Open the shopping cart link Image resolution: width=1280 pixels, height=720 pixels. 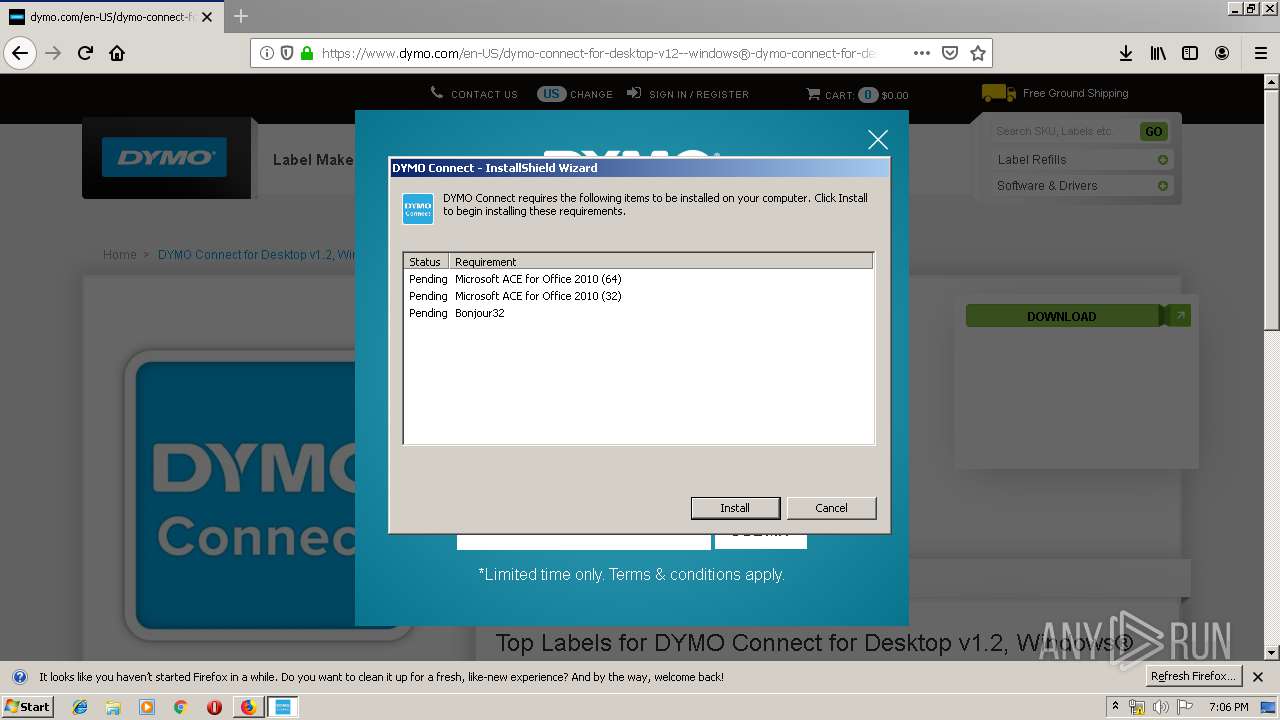(857, 95)
